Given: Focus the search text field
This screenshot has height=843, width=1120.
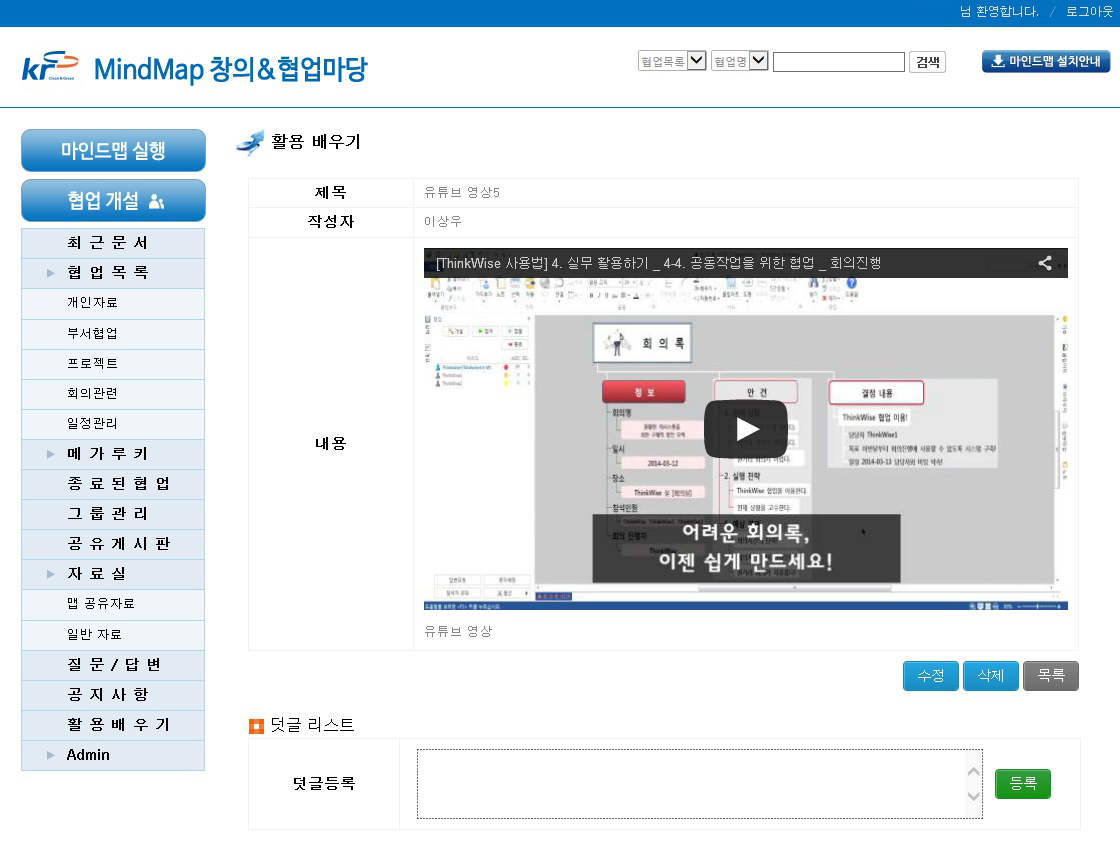Looking at the screenshot, I should coord(839,62).
